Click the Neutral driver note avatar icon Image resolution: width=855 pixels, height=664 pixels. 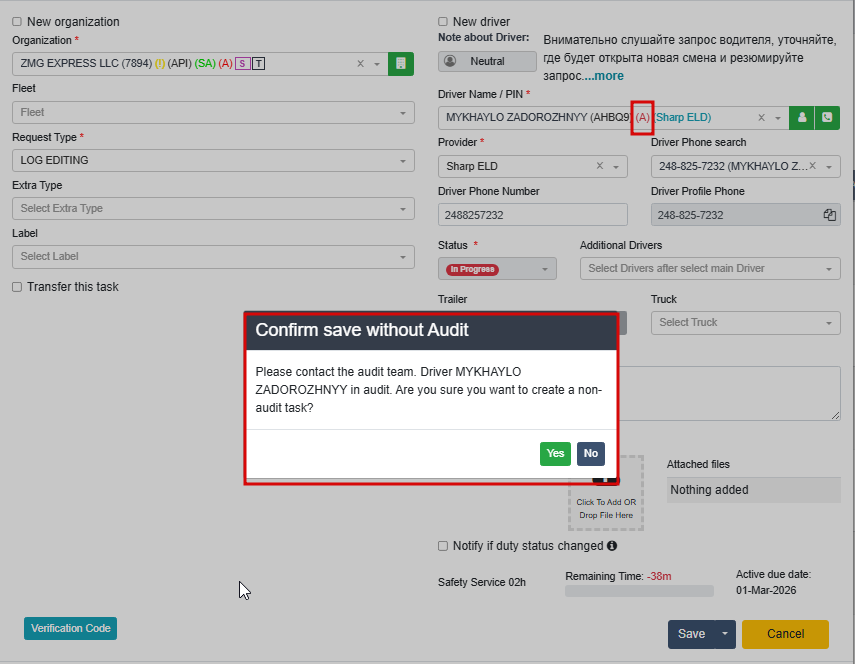[x=450, y=61]
